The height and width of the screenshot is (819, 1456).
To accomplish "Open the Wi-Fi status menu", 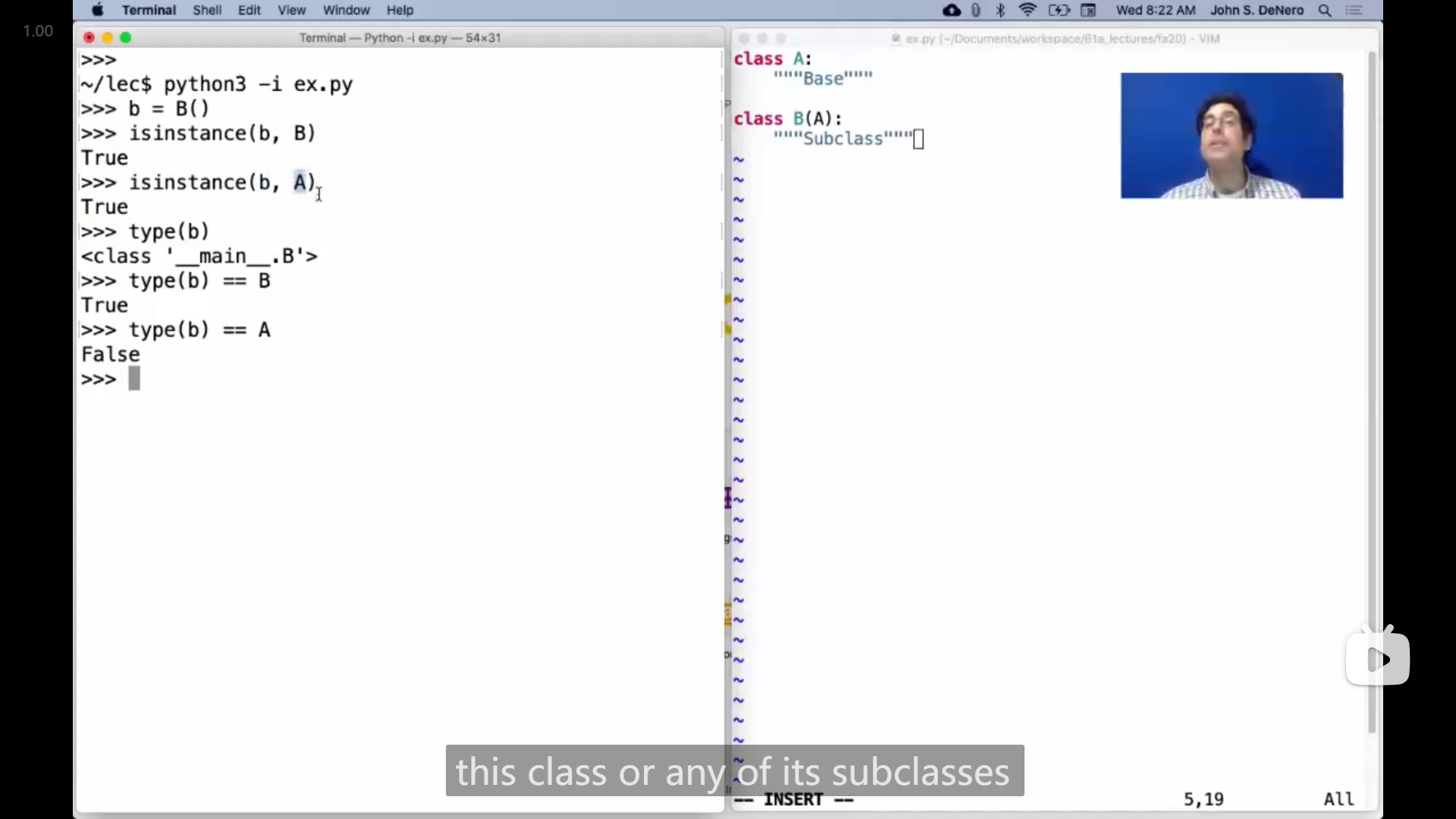I will pyautogui.click(x=1028, y=10).
